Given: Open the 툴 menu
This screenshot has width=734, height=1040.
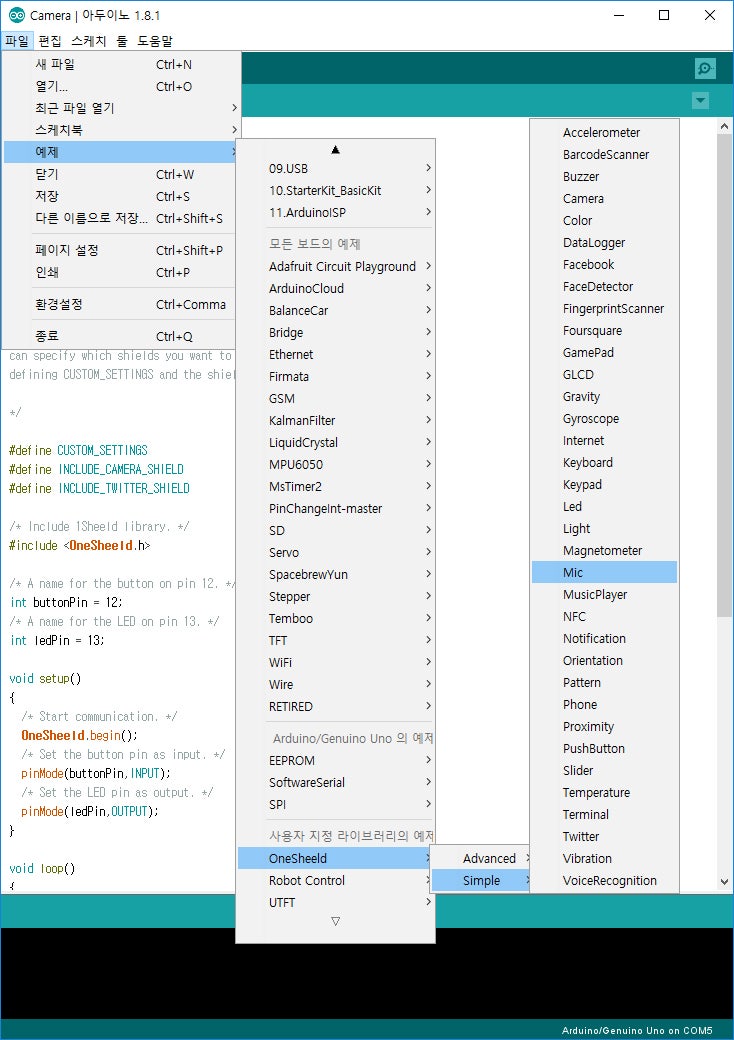Looking at the screenshot, I should (x=122, y=40).
